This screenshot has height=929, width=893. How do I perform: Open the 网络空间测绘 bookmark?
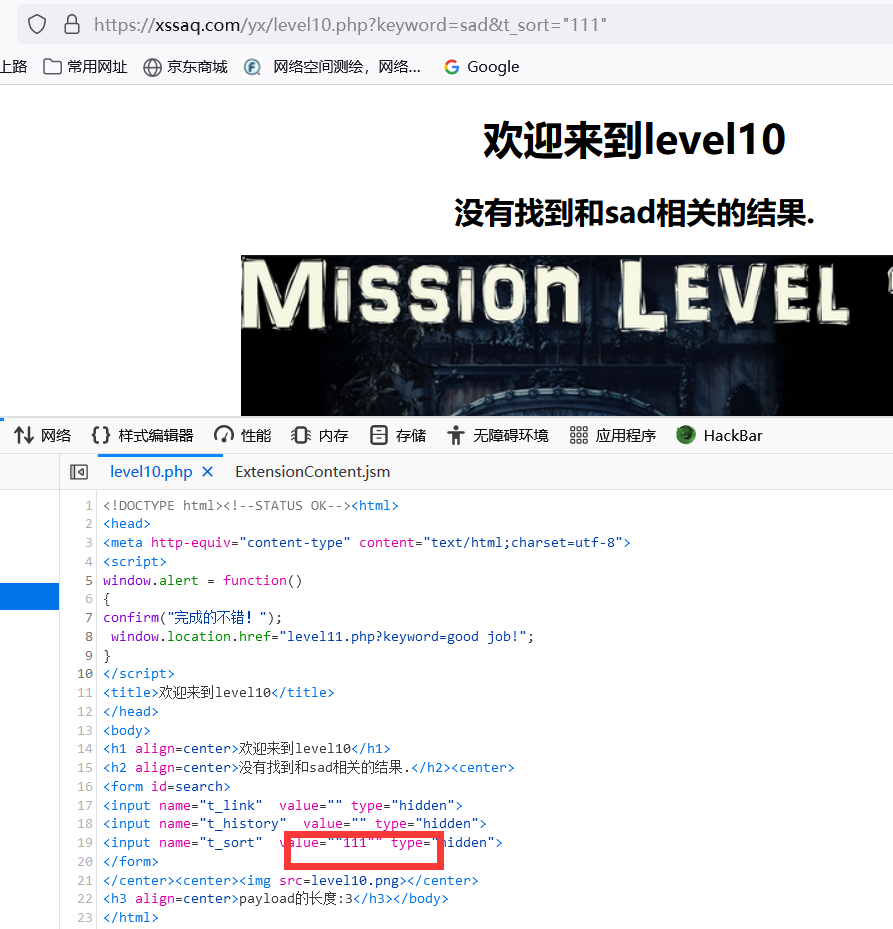(x=332, y=67)
